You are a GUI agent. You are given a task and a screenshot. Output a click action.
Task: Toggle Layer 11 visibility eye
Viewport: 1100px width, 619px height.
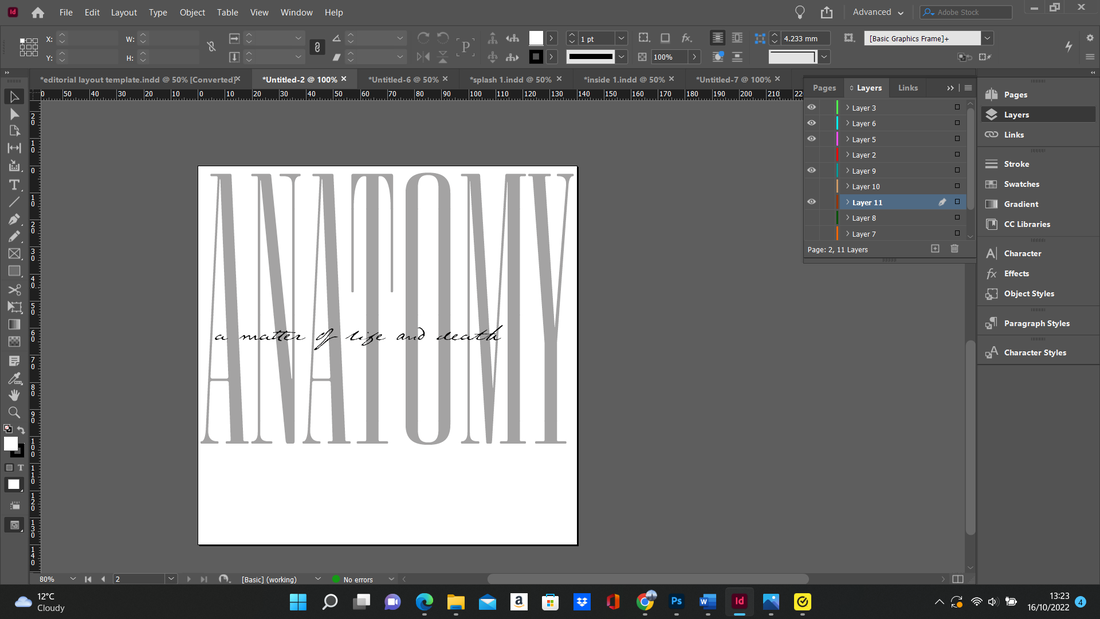pyautogui.click(x=812, y=202)
